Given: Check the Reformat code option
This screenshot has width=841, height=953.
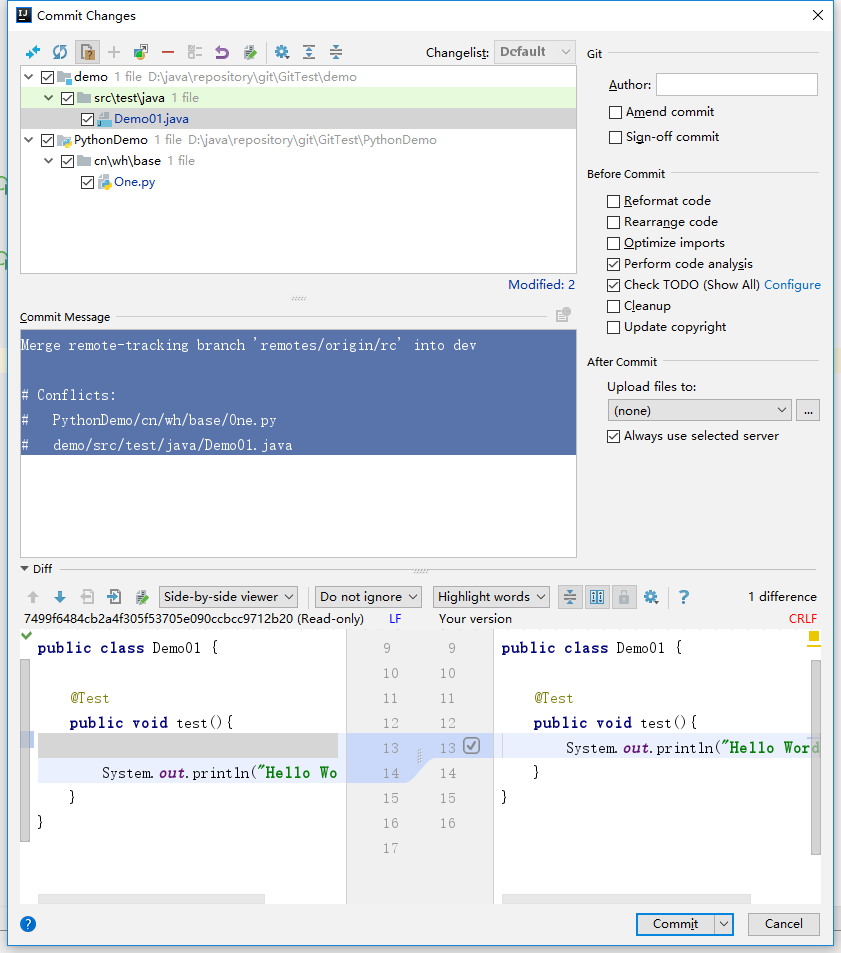Looking at the screenshot, I should pos(614,201).
